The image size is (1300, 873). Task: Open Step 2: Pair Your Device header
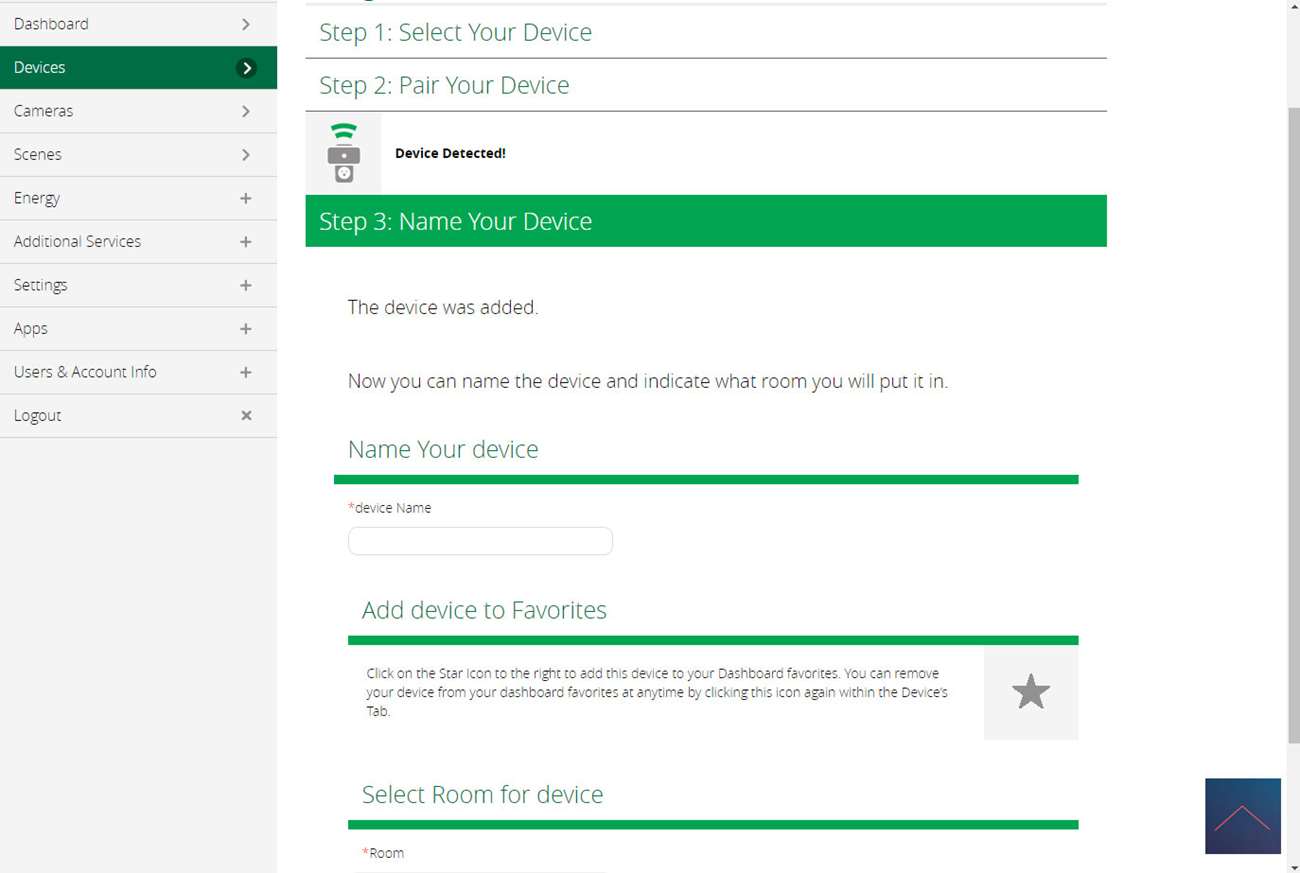tap(444, 85)
